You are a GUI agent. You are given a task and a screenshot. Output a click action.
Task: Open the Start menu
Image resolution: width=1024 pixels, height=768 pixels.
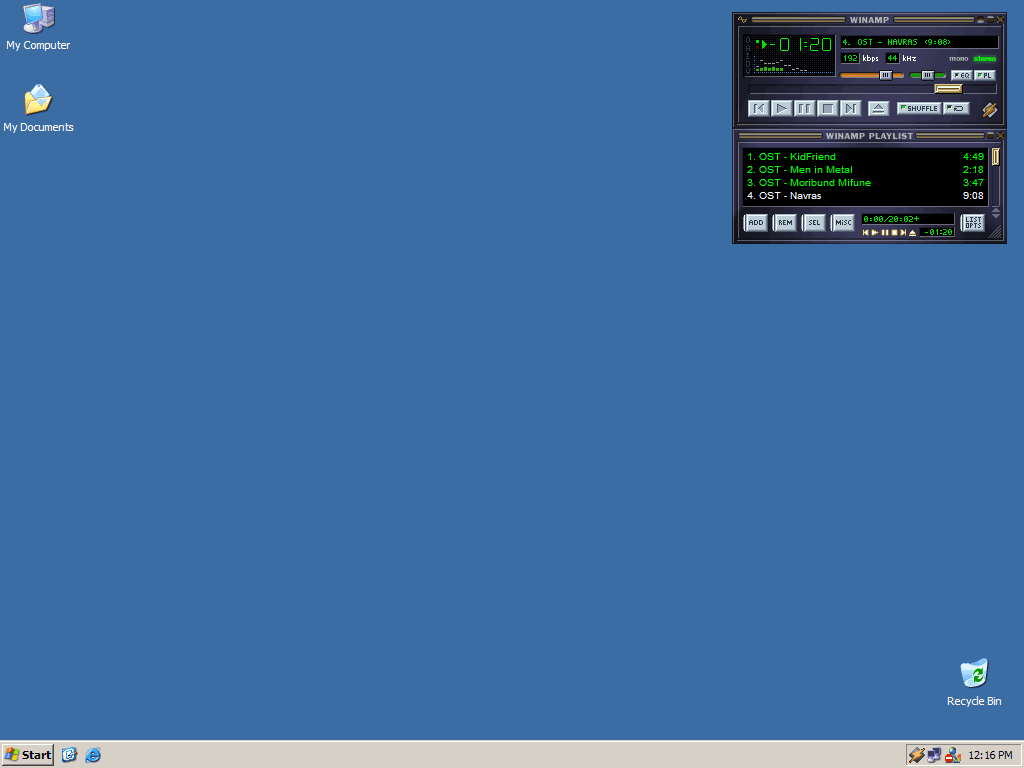(x=27, y=755)
